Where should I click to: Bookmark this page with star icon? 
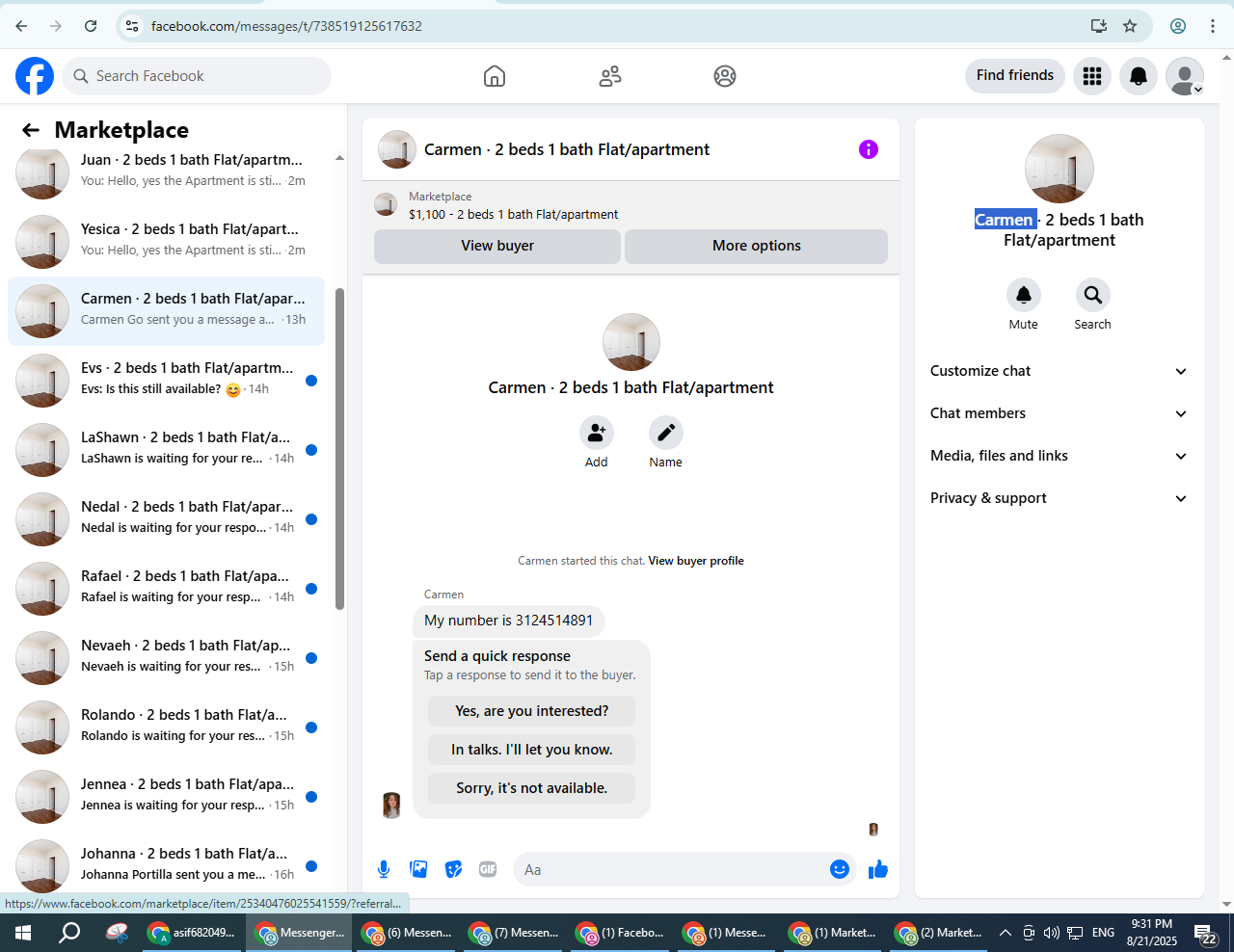1130,26
